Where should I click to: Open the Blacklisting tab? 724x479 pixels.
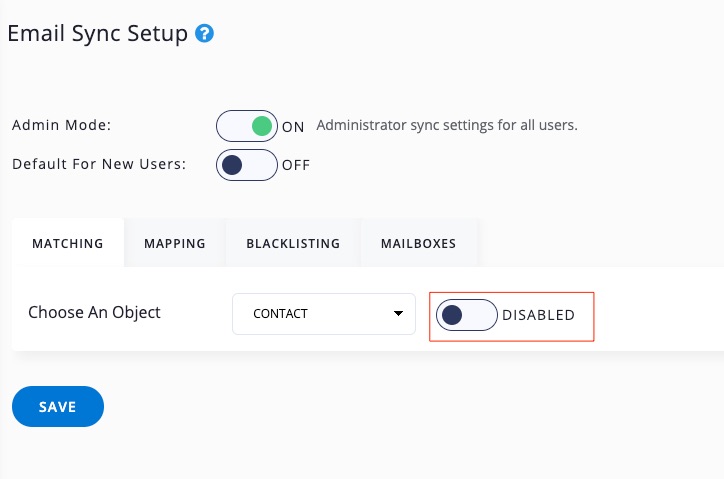293,243
